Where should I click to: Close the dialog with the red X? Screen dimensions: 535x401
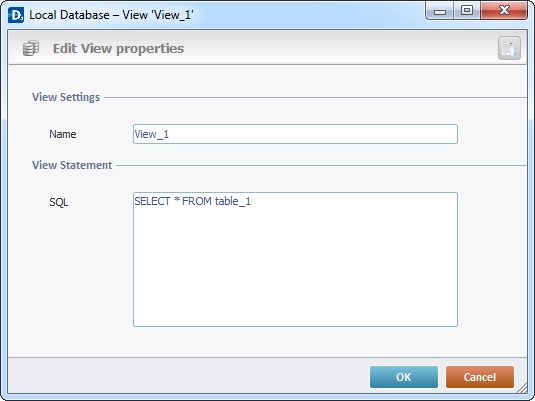click(504, 11)
